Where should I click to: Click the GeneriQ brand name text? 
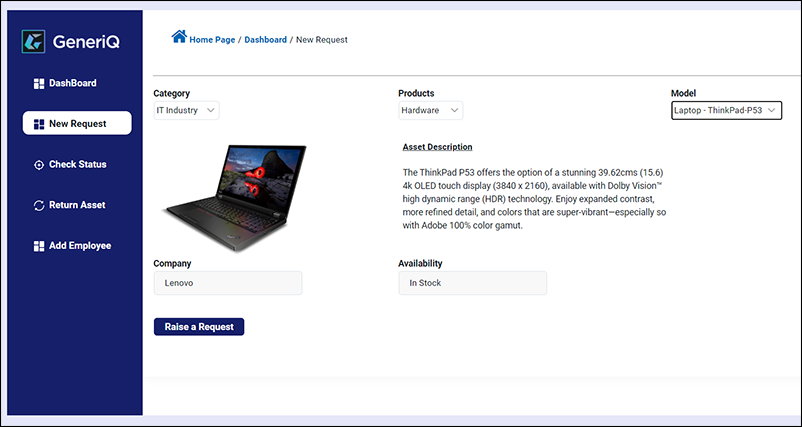coord(86,42)
